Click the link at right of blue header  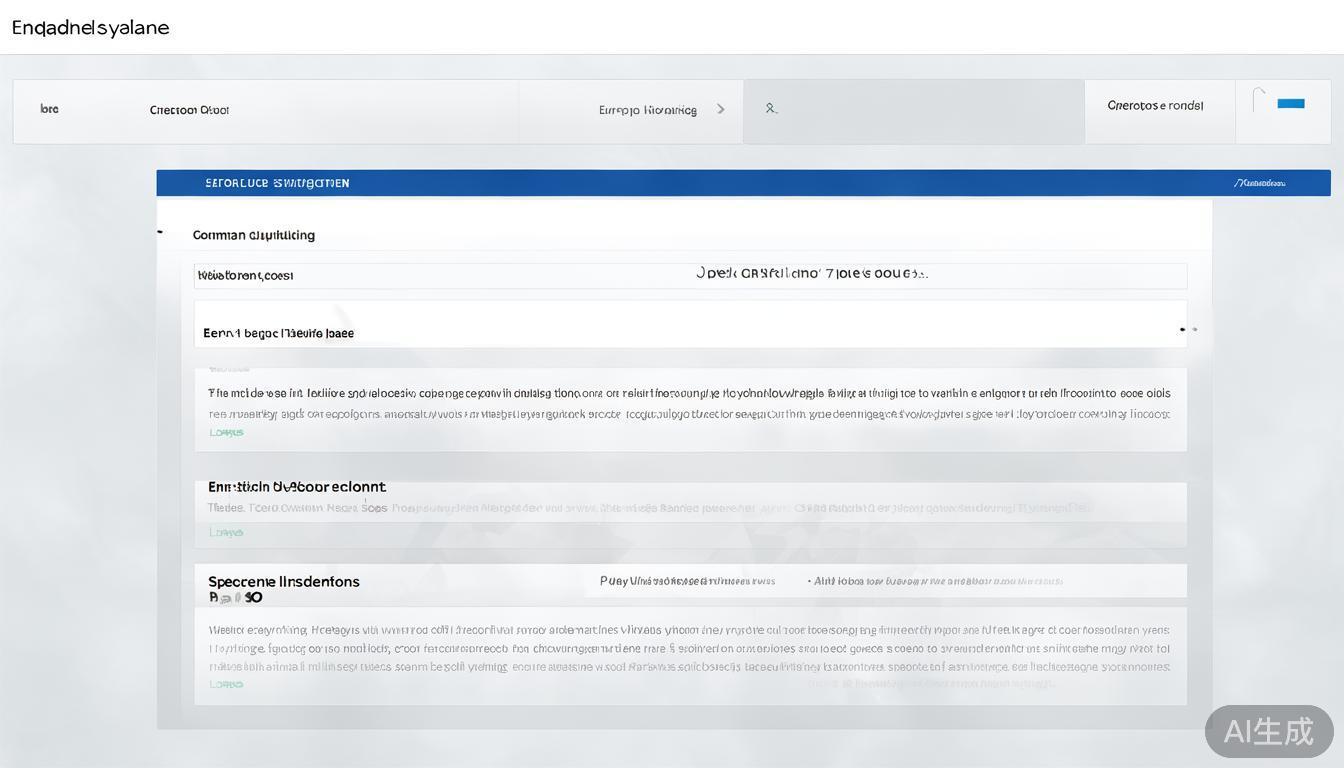click(x=1259, y=183)
